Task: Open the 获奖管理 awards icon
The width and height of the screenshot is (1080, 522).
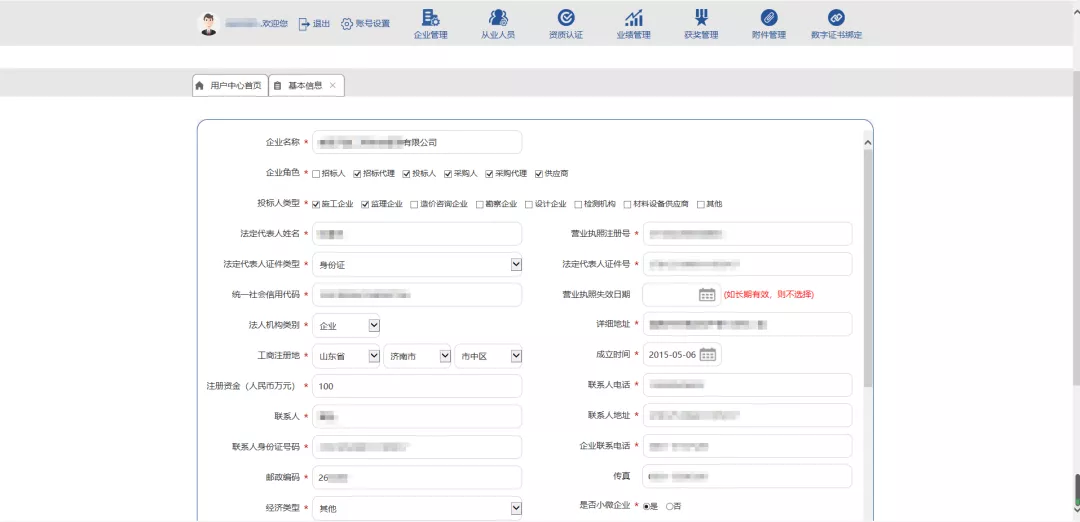Action: [701, 18]
